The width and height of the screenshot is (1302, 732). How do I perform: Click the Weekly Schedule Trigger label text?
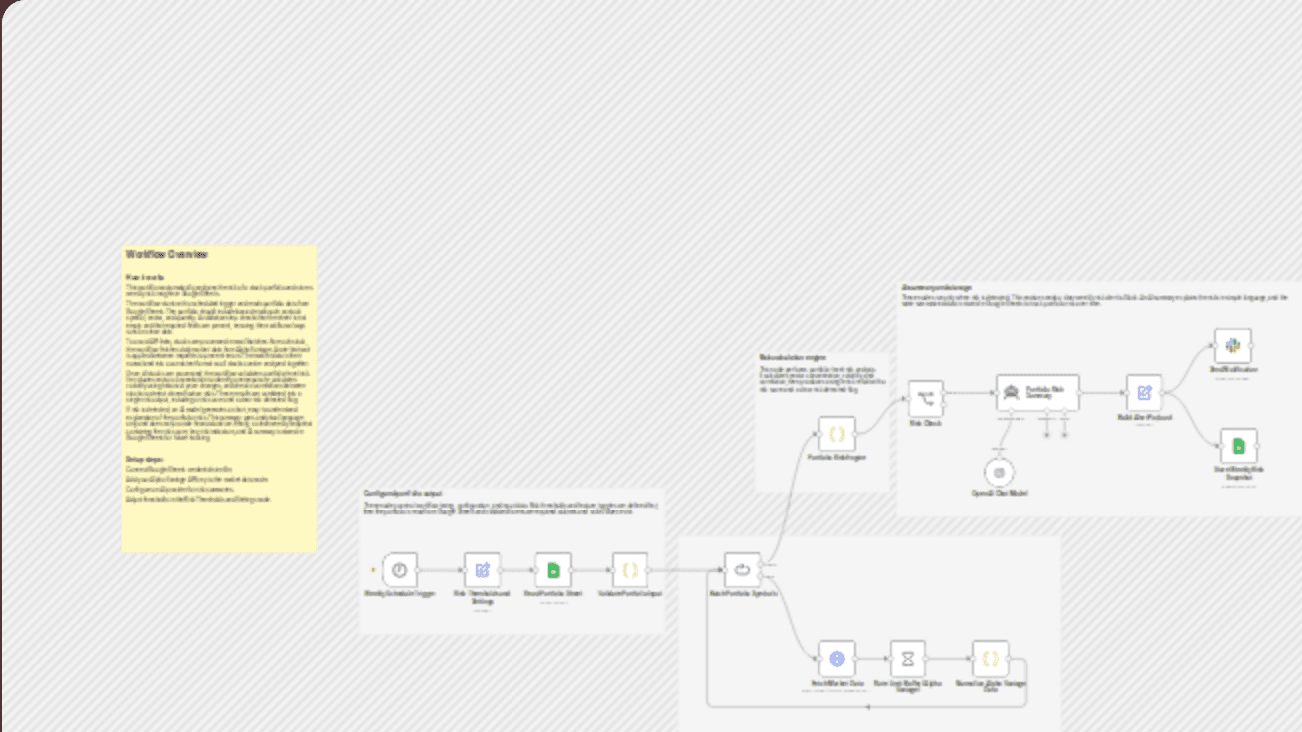[x=399, y=594]
